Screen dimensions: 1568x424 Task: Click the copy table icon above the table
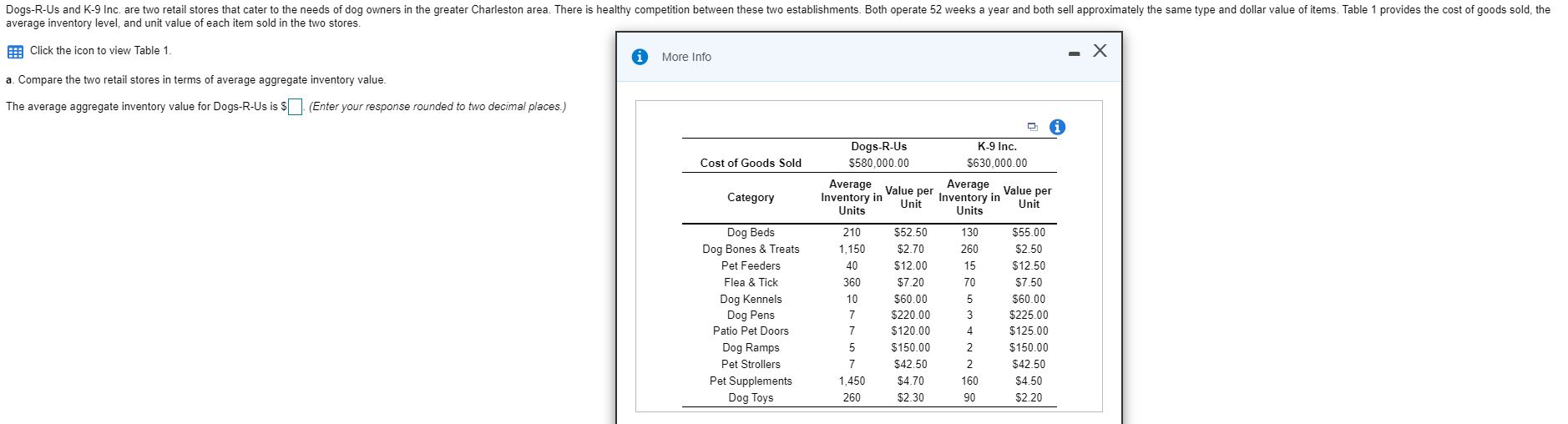pos(1033,128)
